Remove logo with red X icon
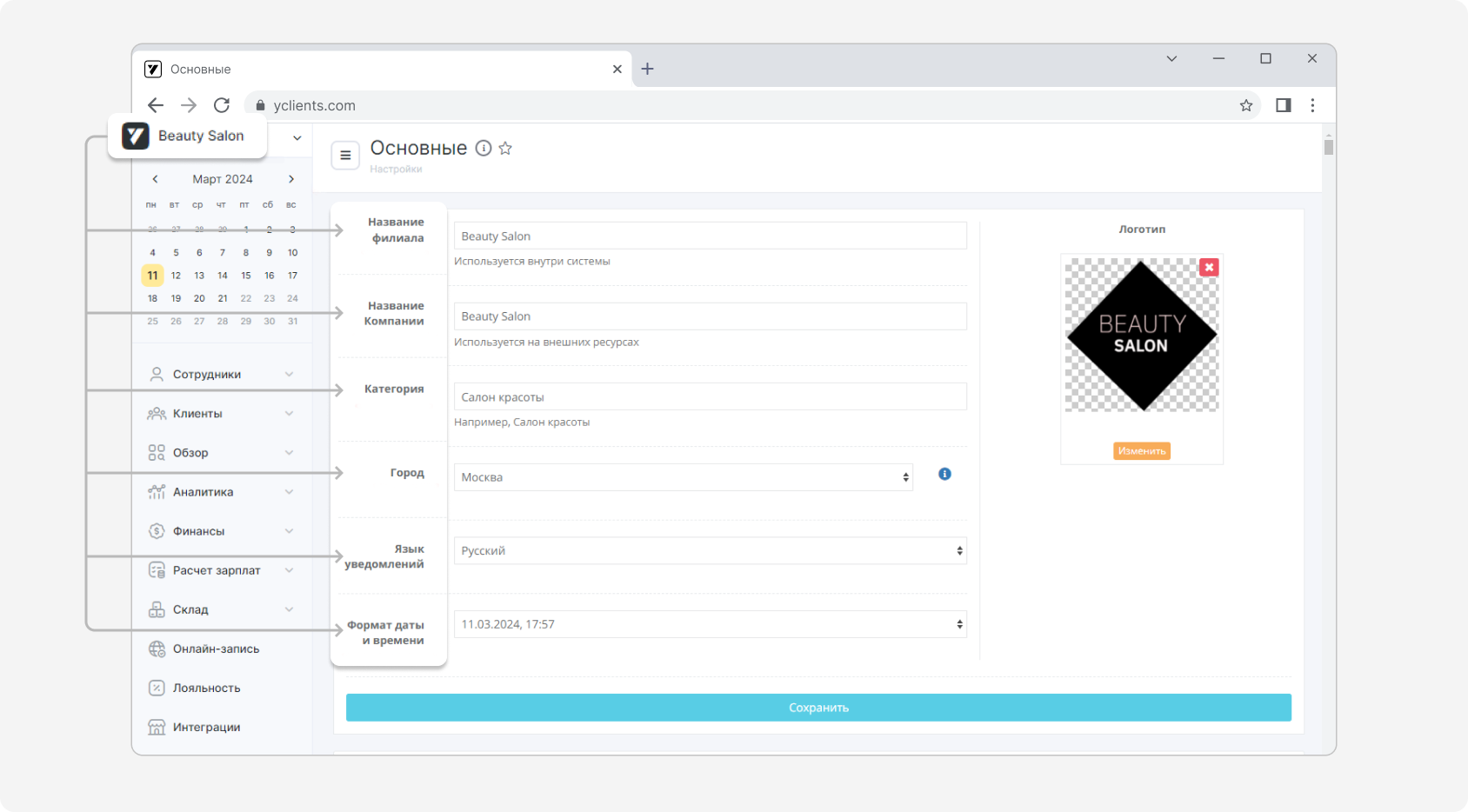 pos(1209,268)
